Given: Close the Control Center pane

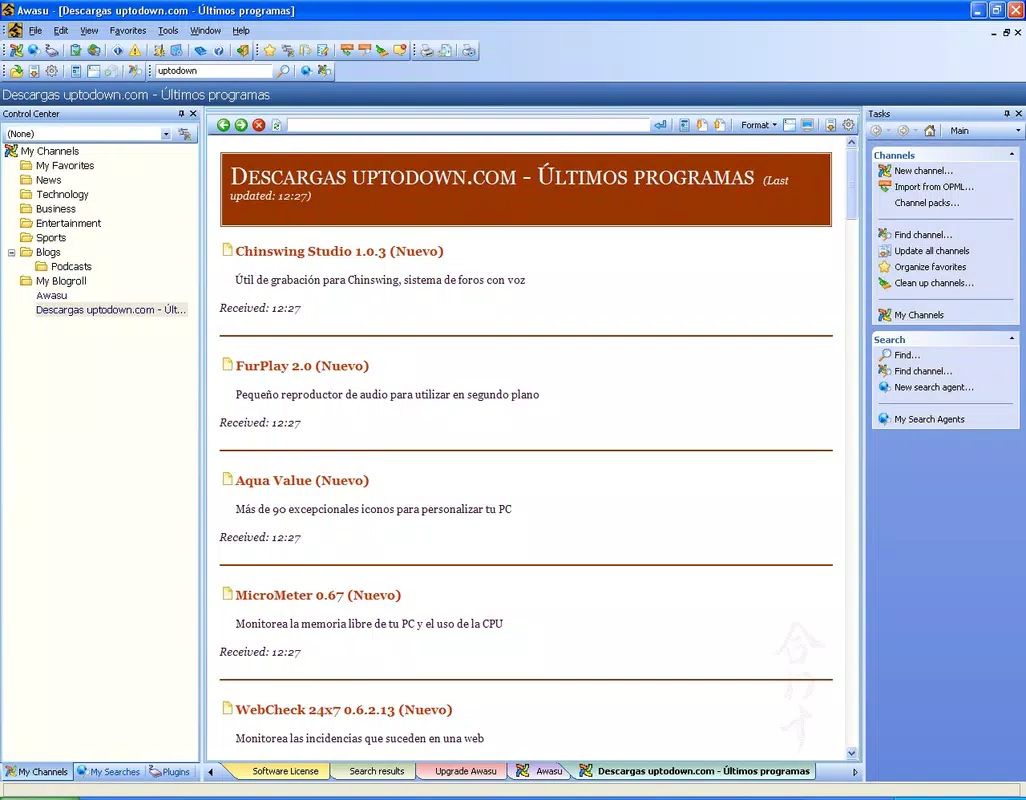Looking at the screenshot, I should [x=193, y=114].
